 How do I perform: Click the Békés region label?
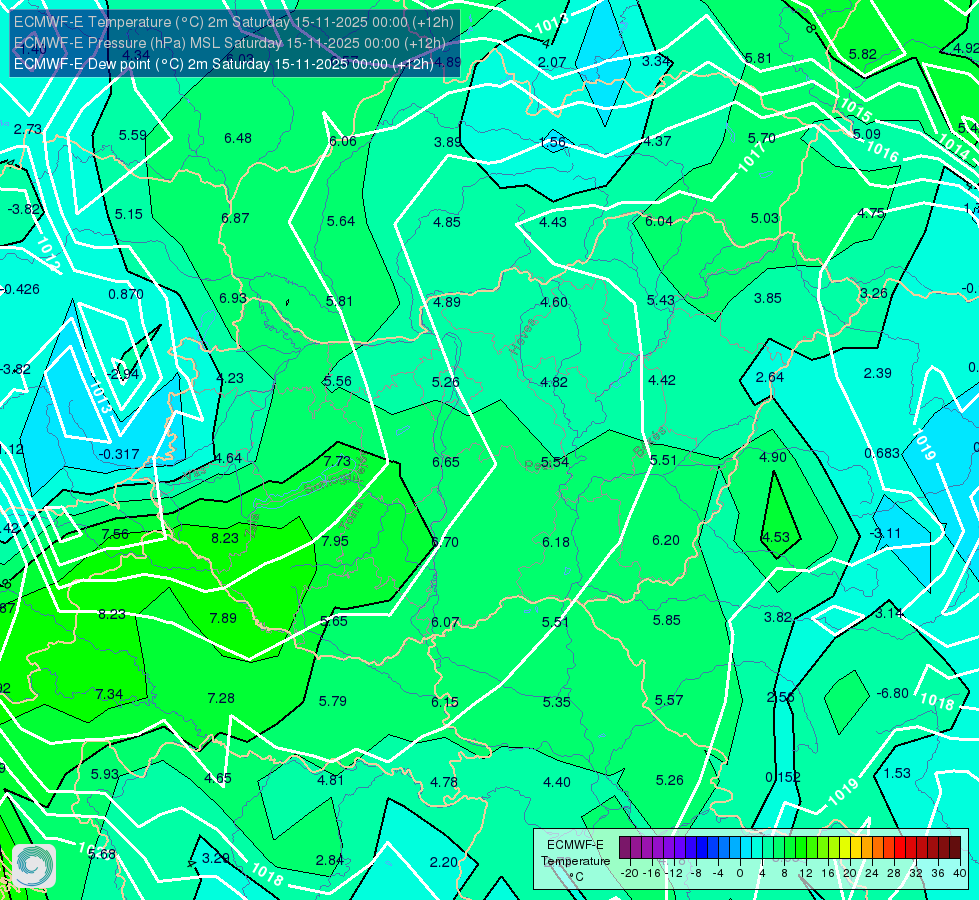click(x=650, y=441)
